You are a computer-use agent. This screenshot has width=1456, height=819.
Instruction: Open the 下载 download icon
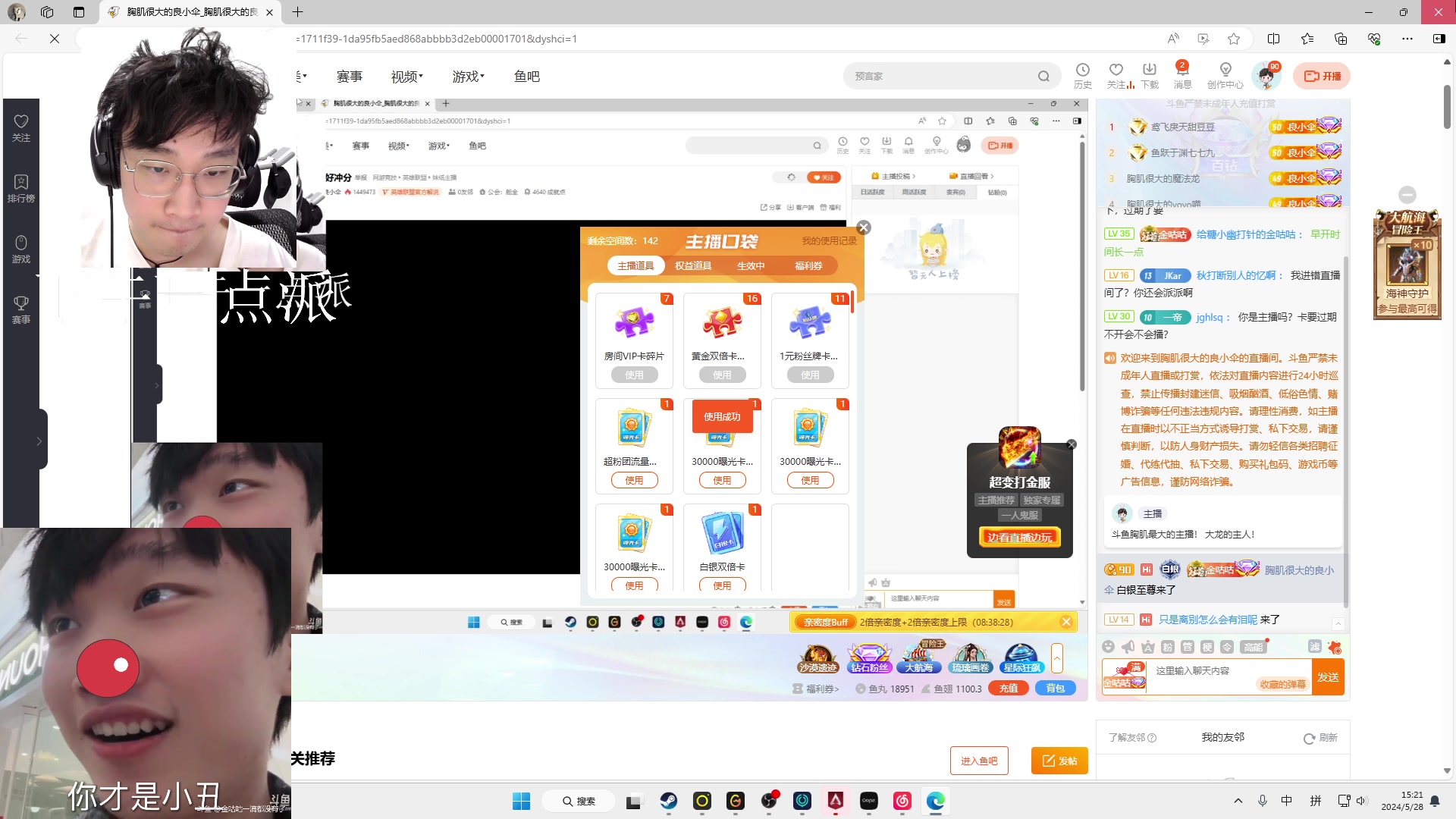pyautogui.click(x=1150, y=76)
